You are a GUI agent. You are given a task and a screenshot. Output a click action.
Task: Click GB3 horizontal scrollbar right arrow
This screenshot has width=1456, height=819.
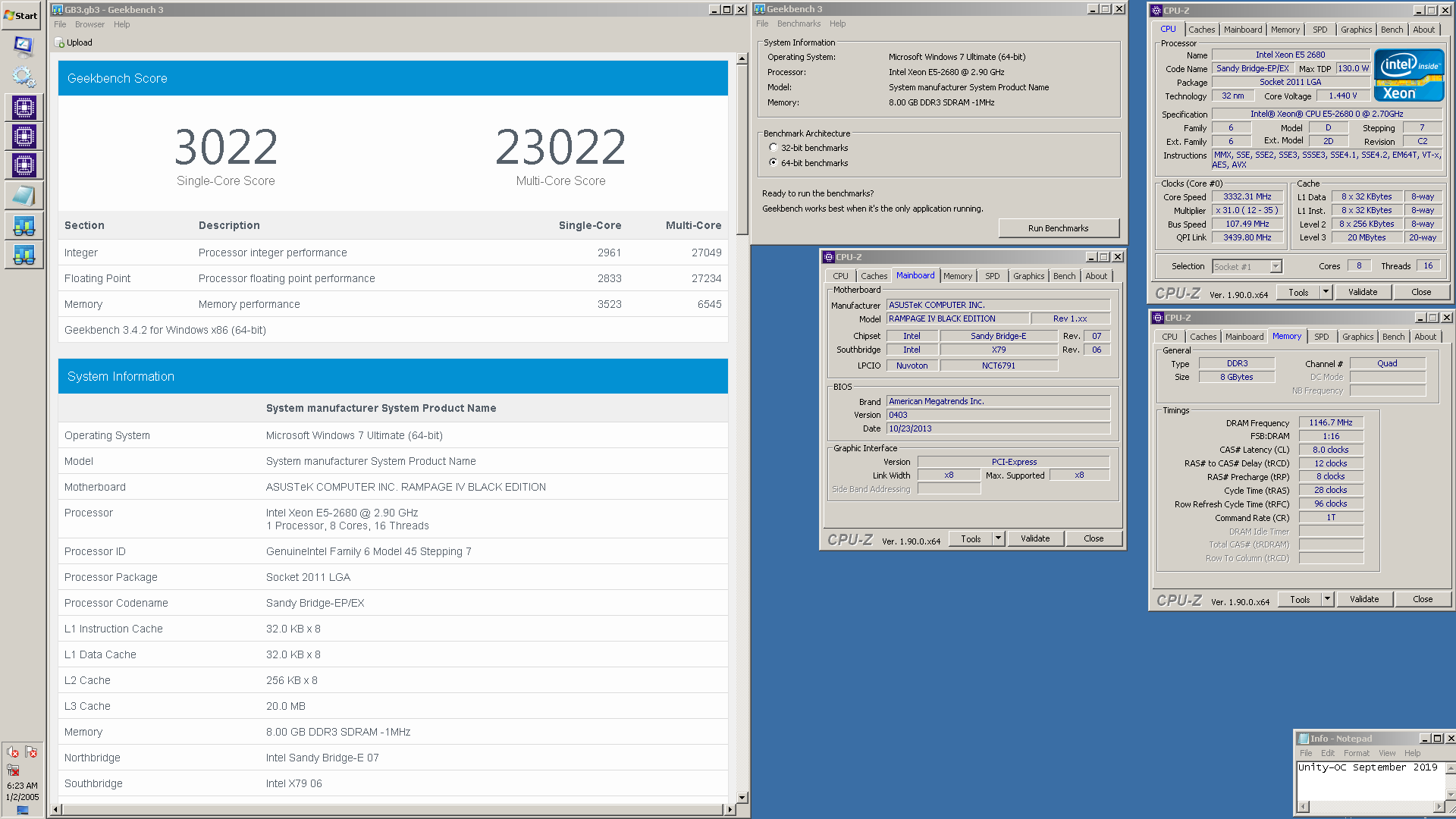point(730,810)
